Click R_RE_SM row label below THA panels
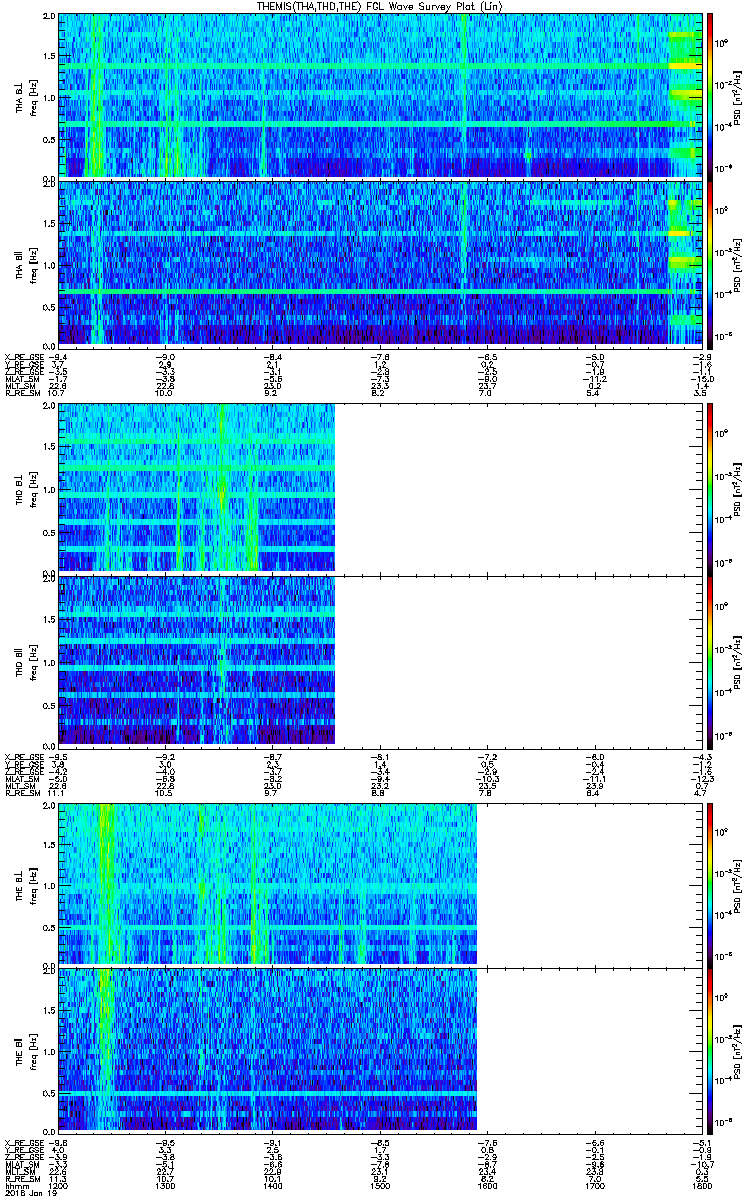The height and width of the screenshot is (1200, 750). [21, 395]
